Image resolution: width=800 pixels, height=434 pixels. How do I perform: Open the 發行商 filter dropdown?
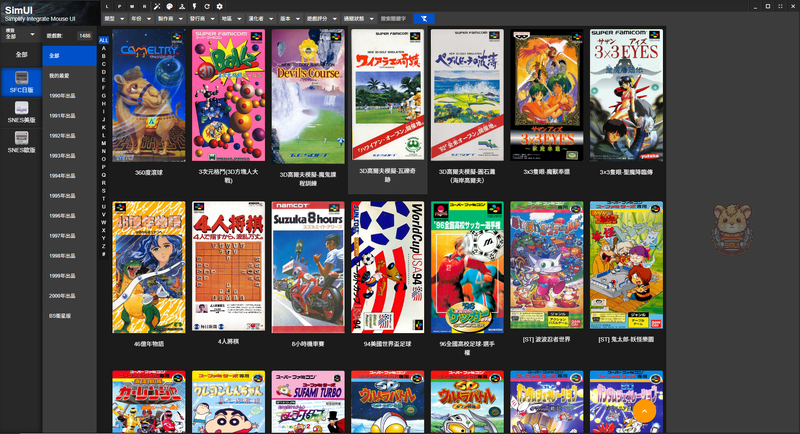(x=202, y=18)
